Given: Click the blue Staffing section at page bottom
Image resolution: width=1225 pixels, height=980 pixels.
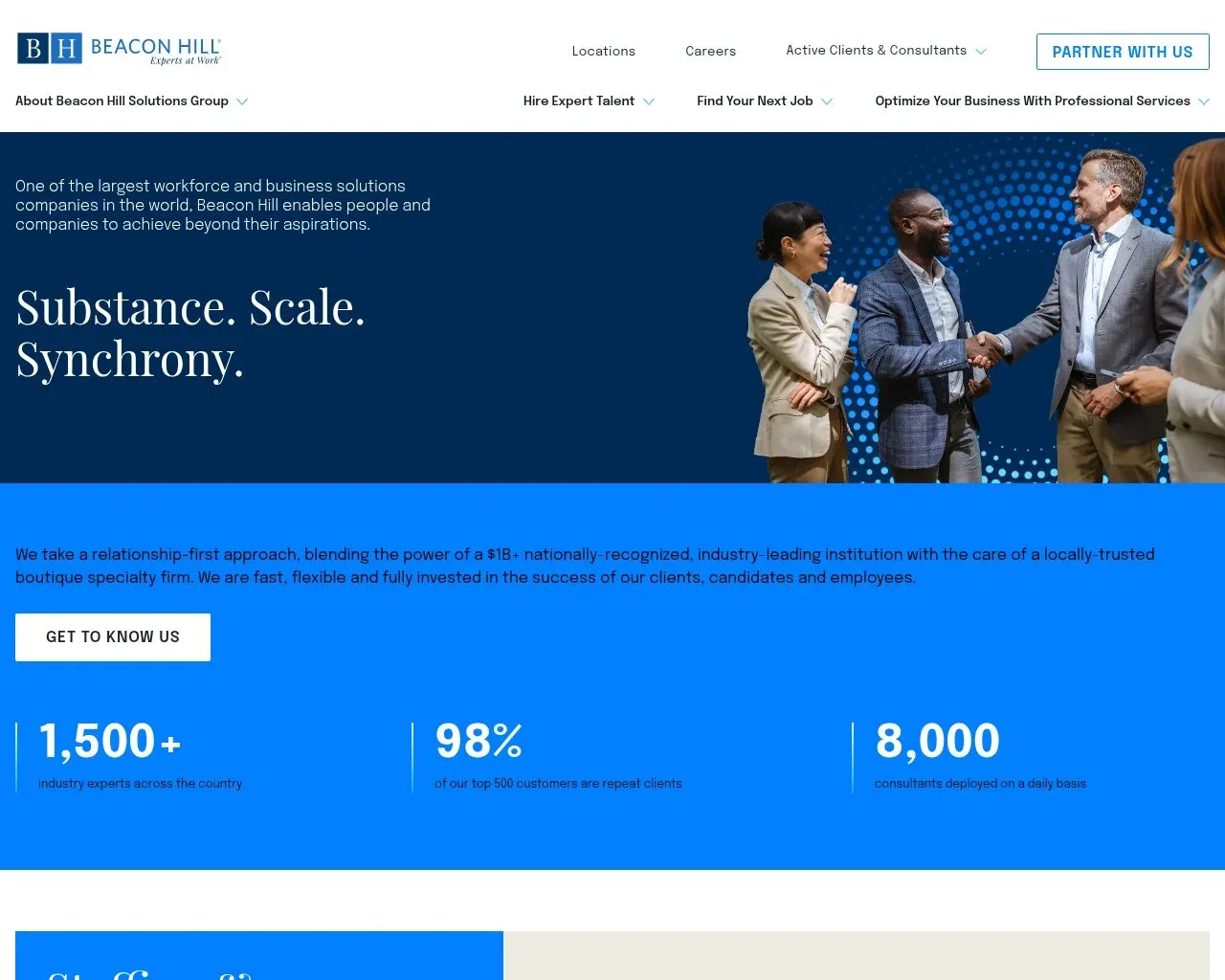Looking at the screenshot, I should click(258, 957).
